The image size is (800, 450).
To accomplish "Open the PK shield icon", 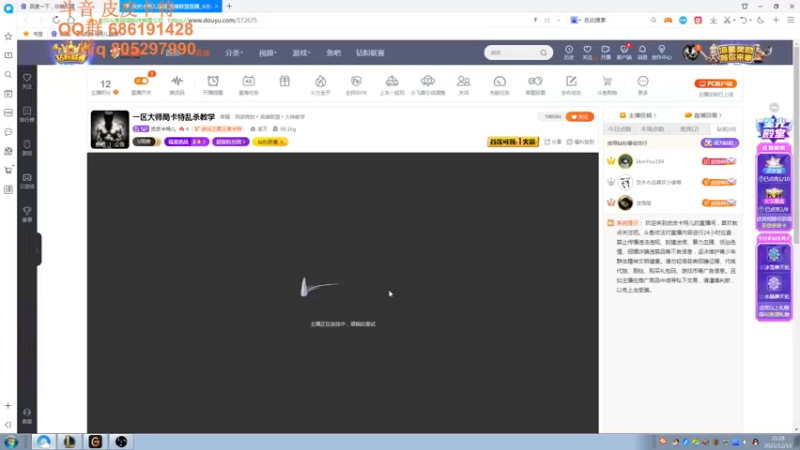I will tap(356, 81).
